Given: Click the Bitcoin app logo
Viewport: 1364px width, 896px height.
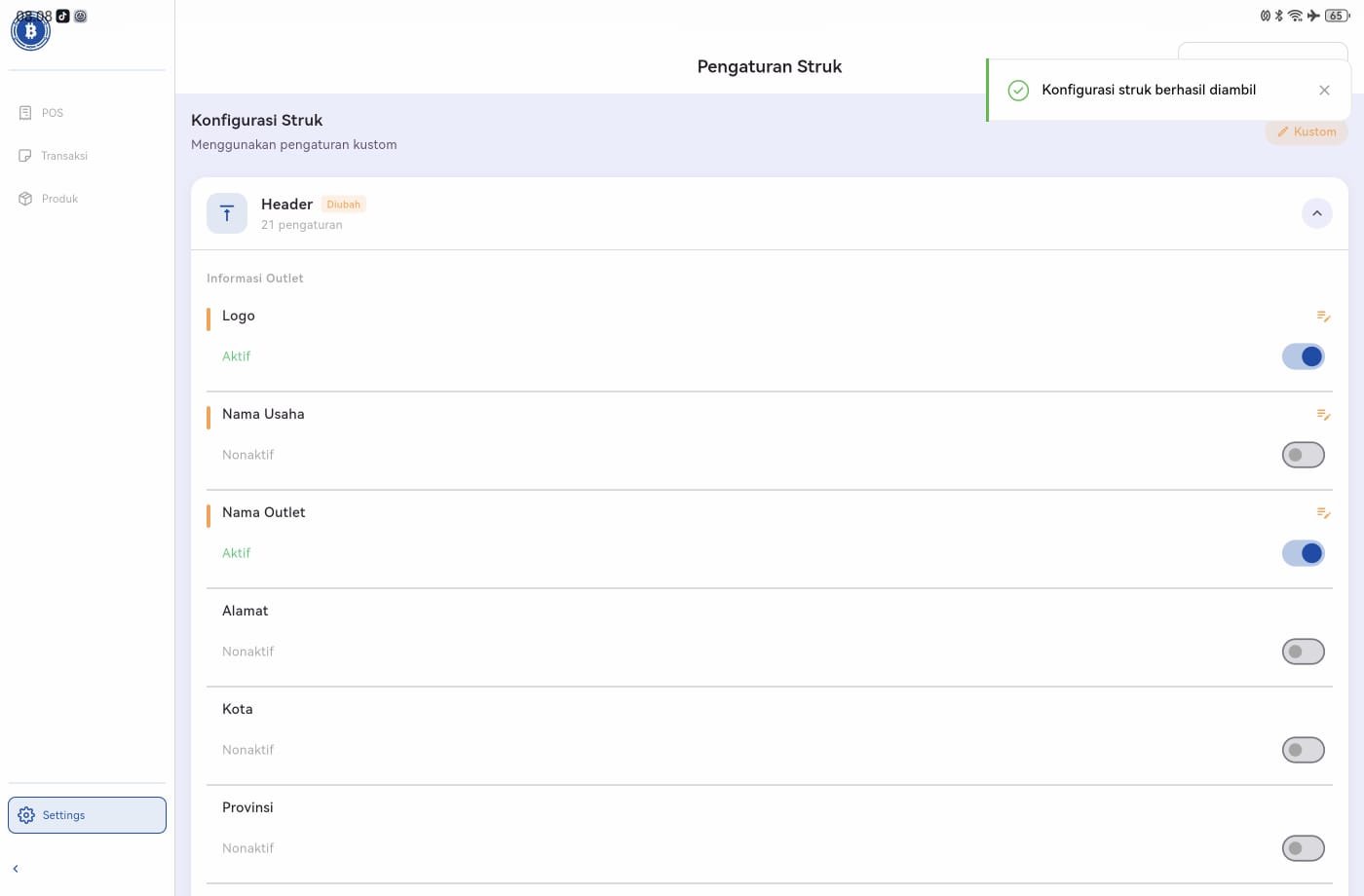Looking at the screenshot, I should pyautogui.click(x=30, y=30).
